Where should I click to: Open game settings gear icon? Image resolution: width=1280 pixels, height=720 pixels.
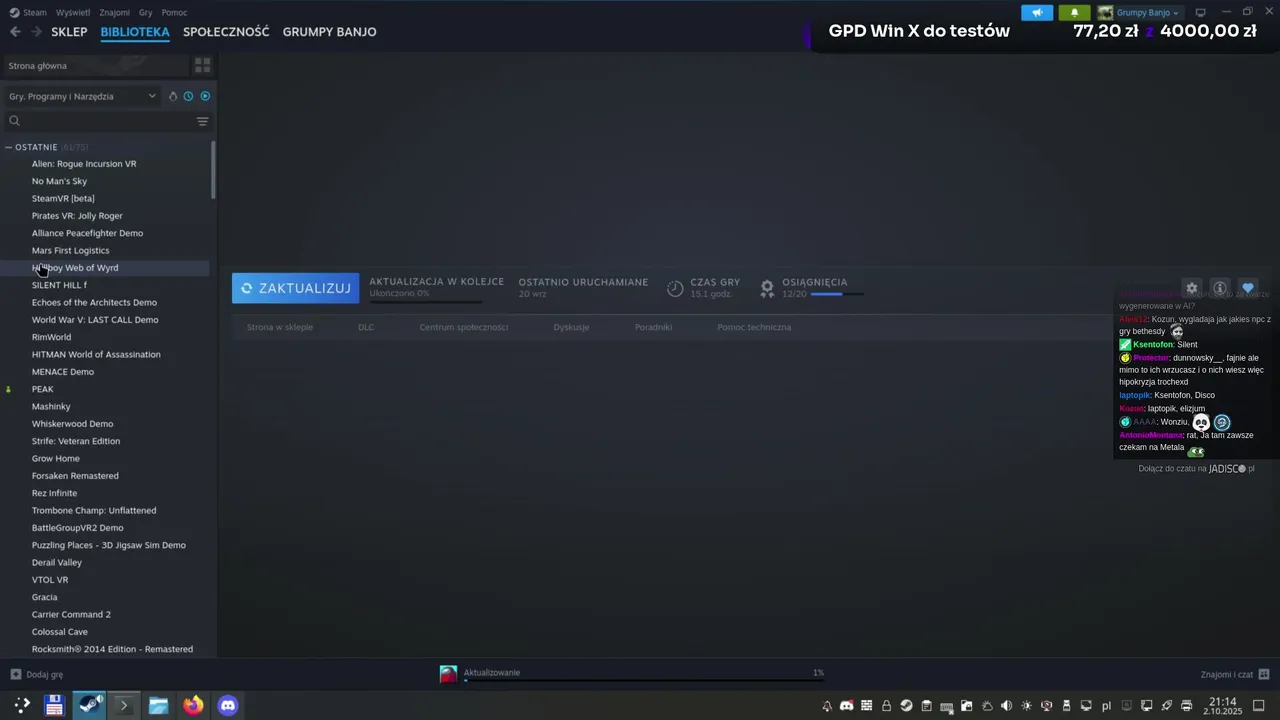click(x=1191, y=288)
